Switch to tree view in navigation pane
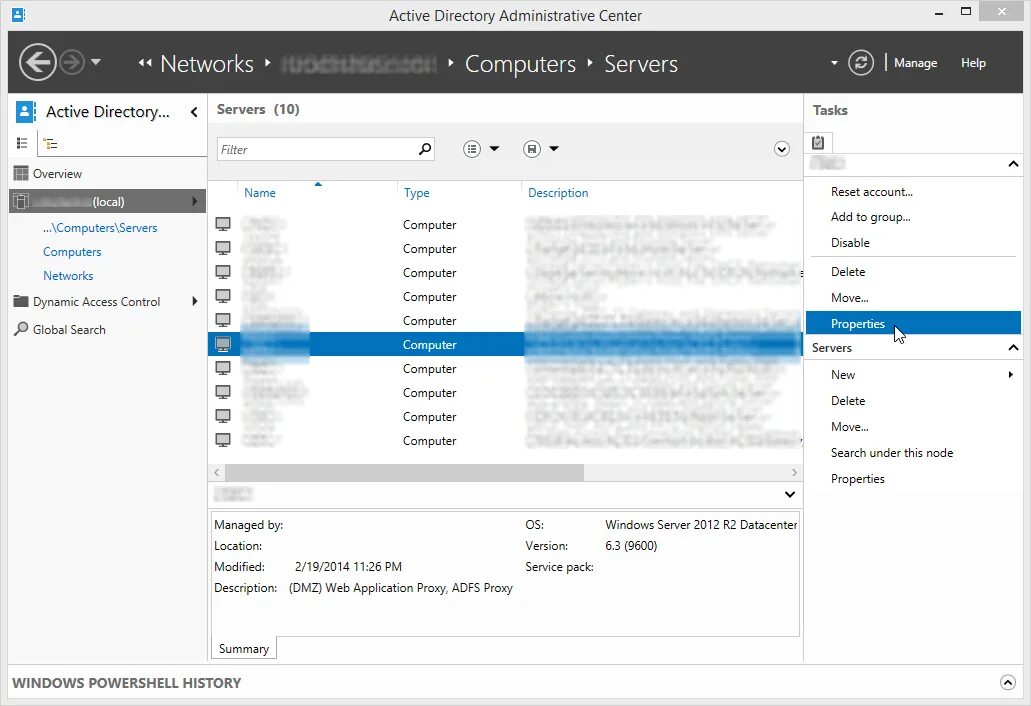The image size is (1031, 706). 51,143
